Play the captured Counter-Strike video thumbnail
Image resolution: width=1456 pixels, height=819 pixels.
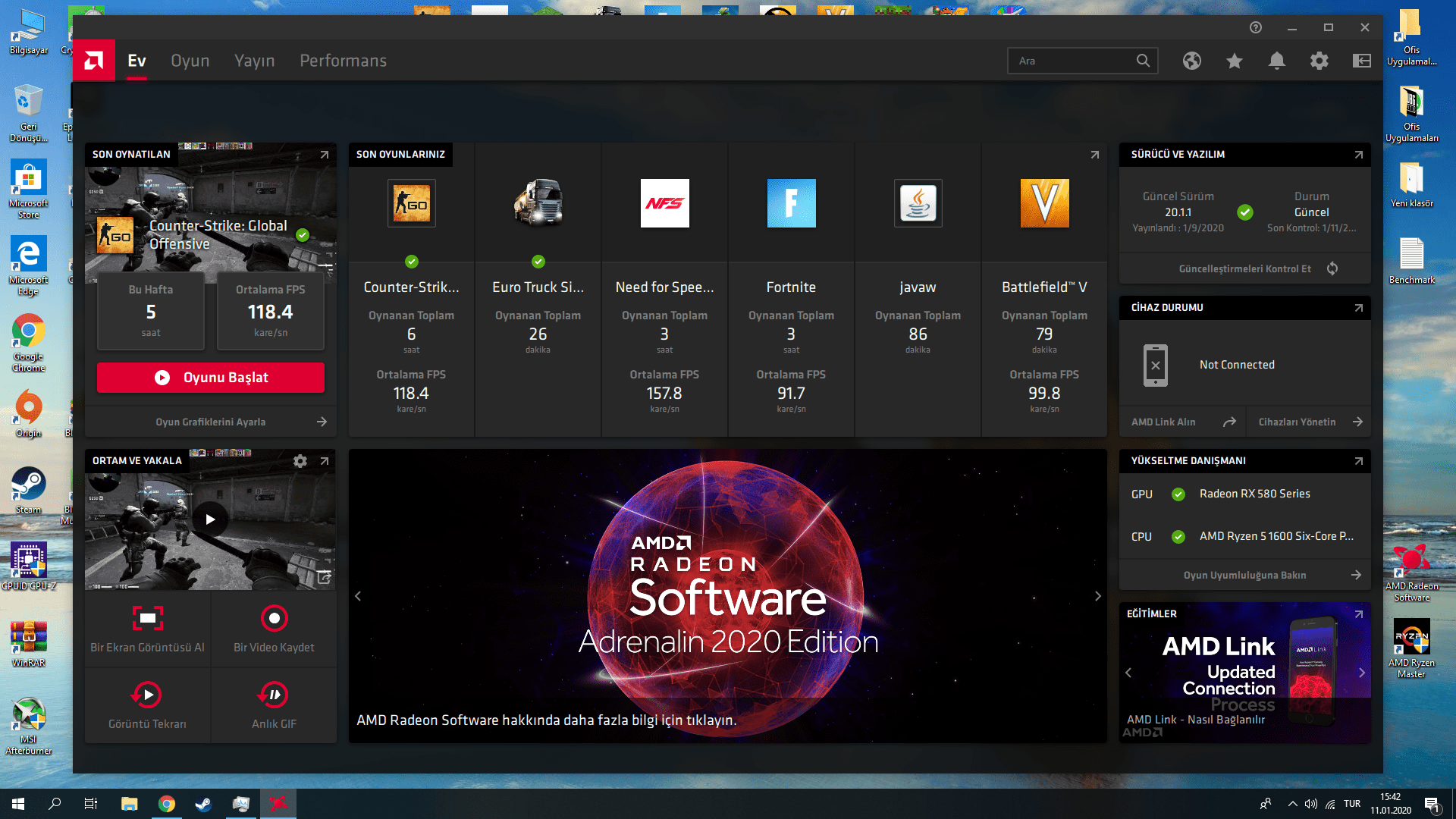(210, 519)
